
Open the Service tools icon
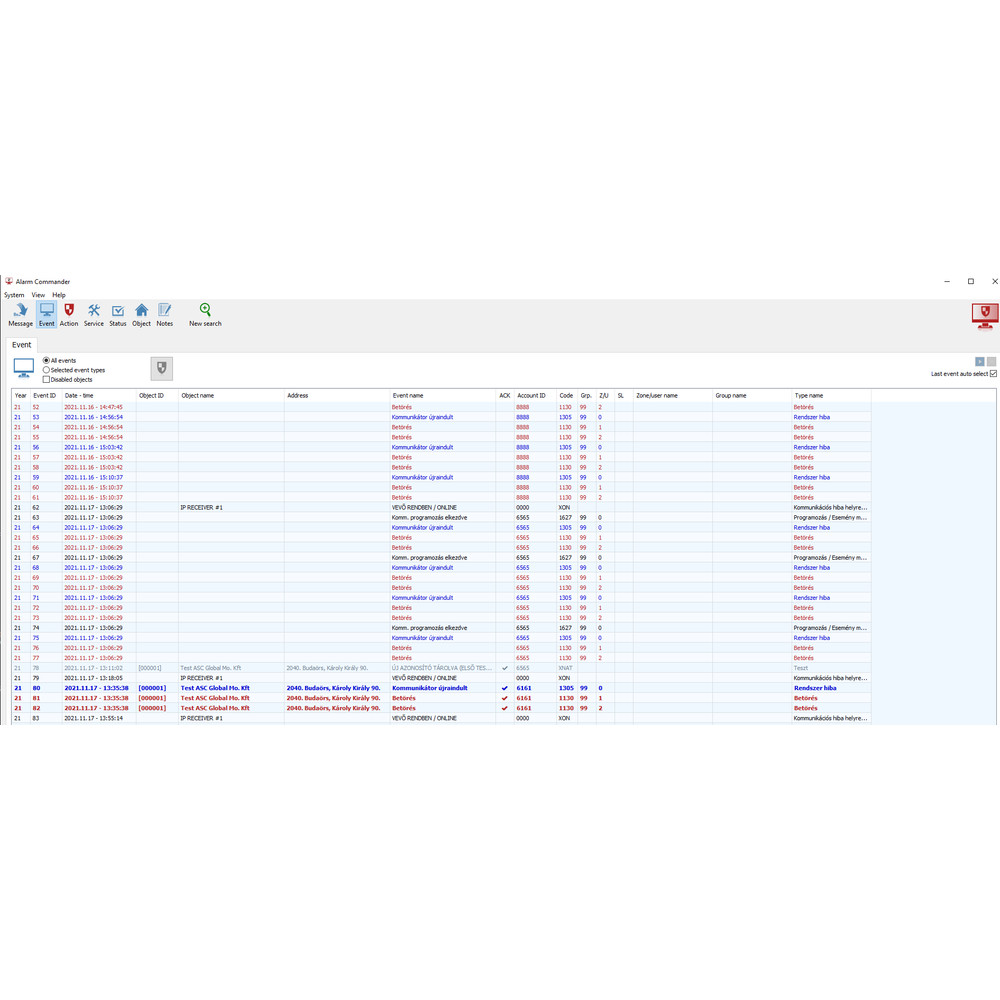94,315
